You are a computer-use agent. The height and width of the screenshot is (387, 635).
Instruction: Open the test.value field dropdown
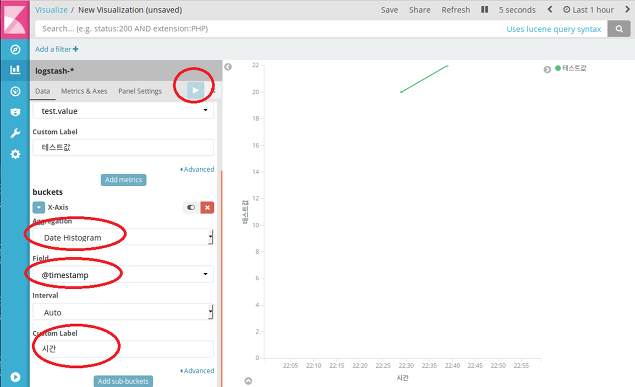tap(123, 111)
